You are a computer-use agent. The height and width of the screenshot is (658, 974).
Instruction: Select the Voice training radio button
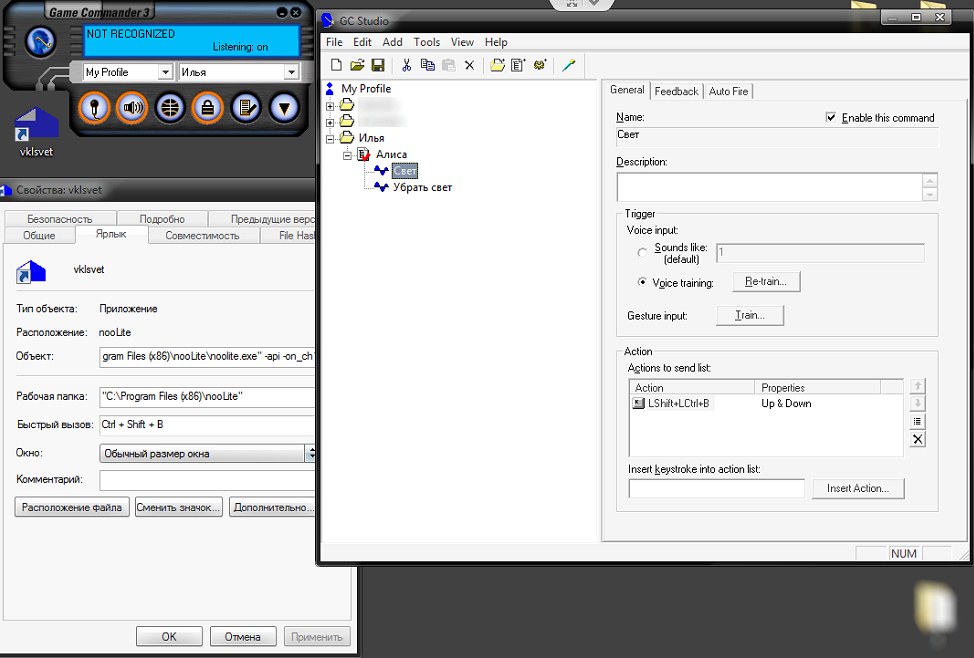coord(642,283)
